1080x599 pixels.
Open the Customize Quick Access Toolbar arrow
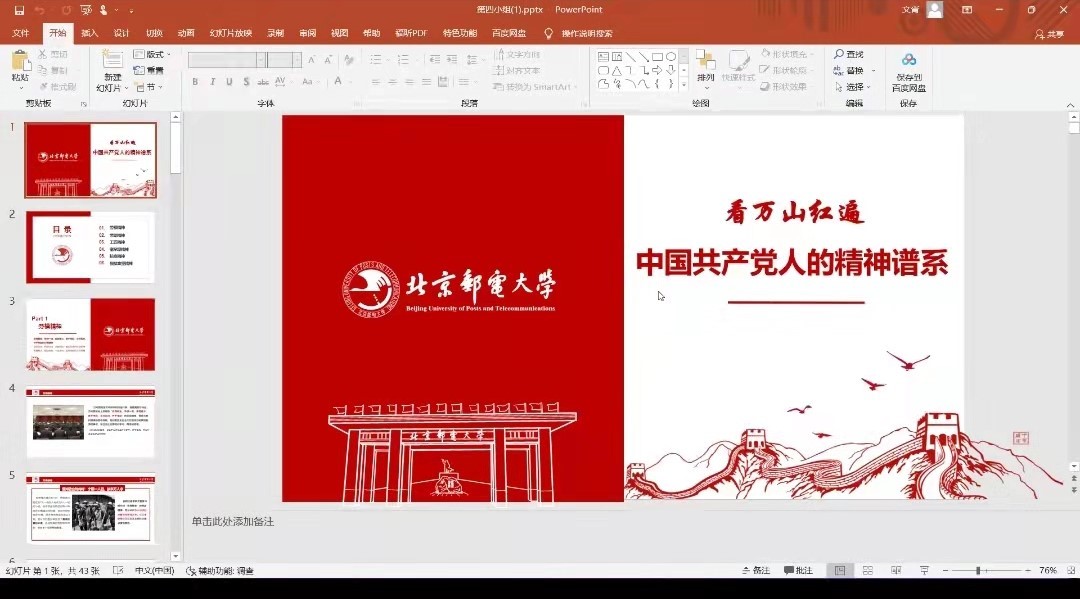131,10
